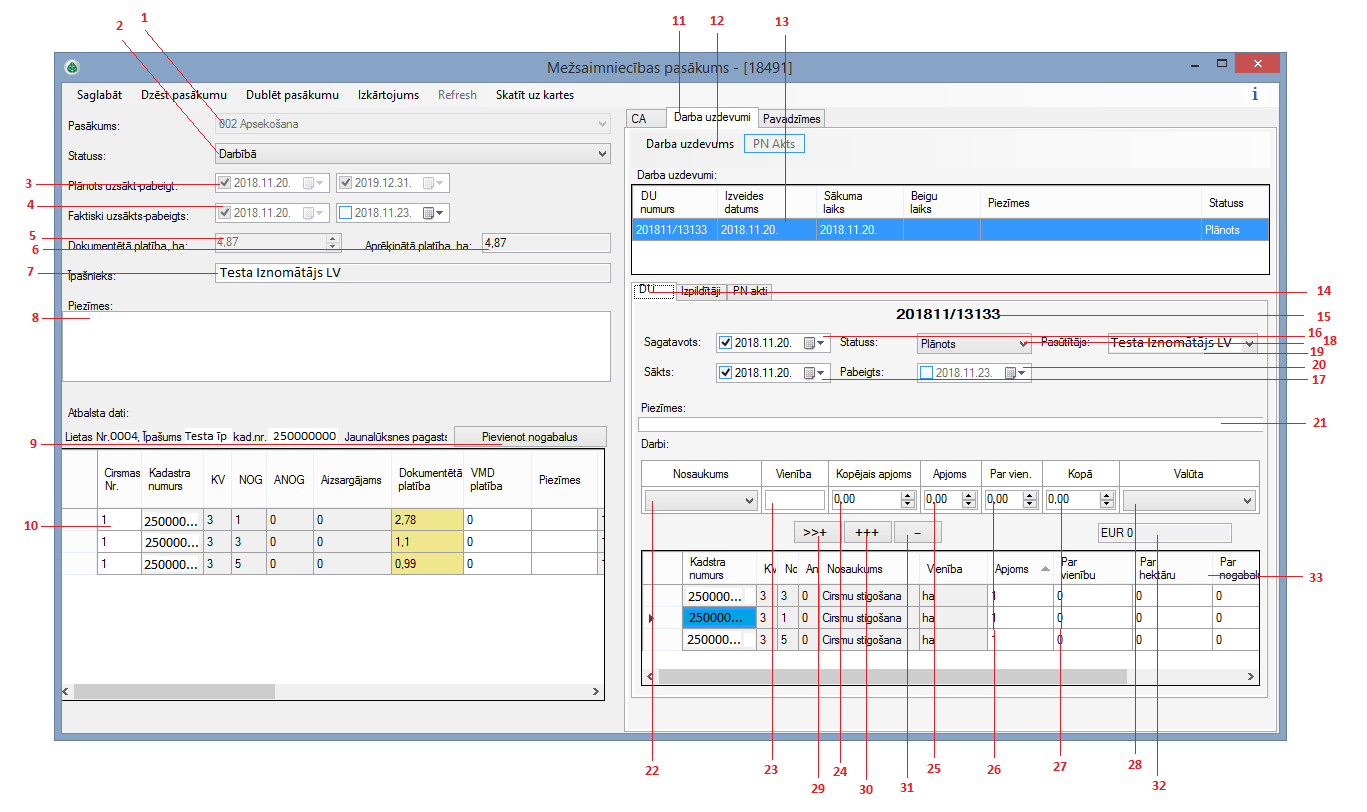
Task: Switch to the Pavadzīmes tab
Action: point(791,119)
